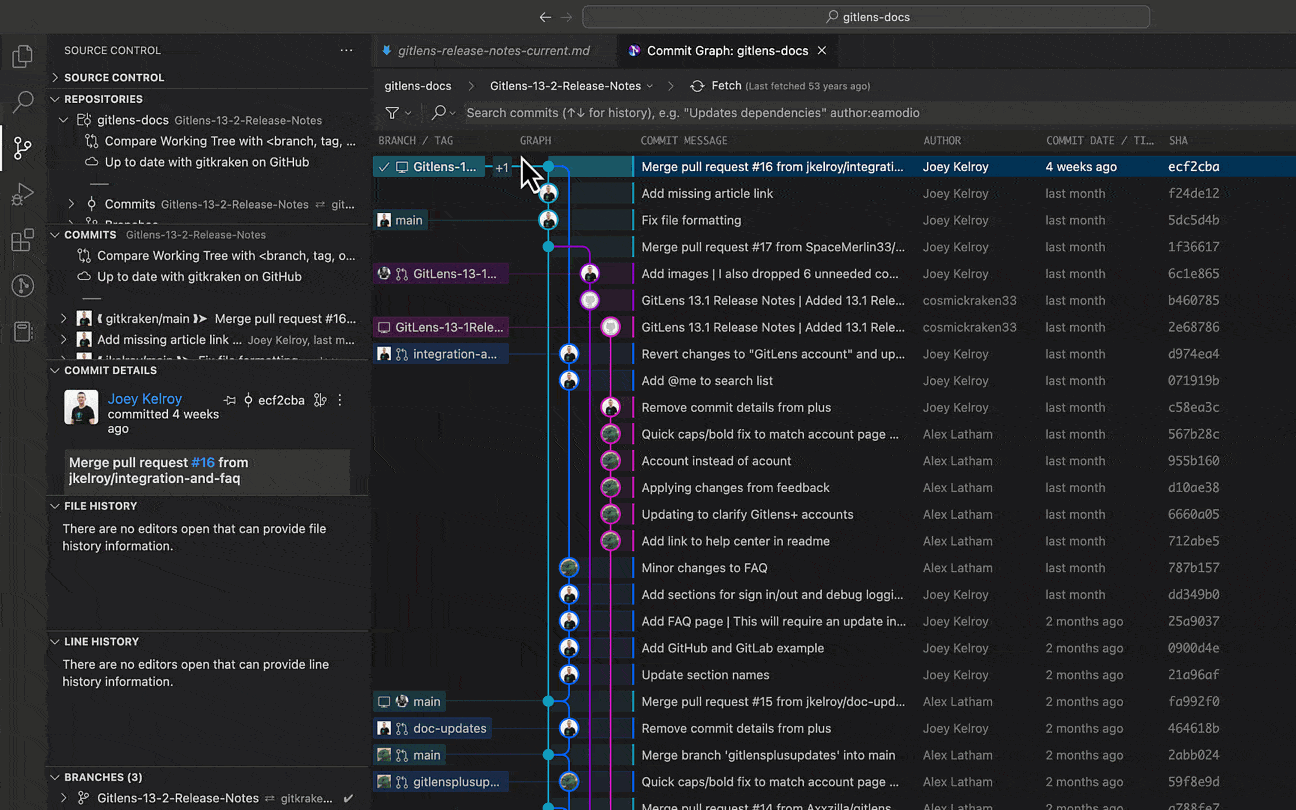Viewport: 1296px width, 810px height.
Task: Click the graph node for commit 2e68786
Action: 610,327
